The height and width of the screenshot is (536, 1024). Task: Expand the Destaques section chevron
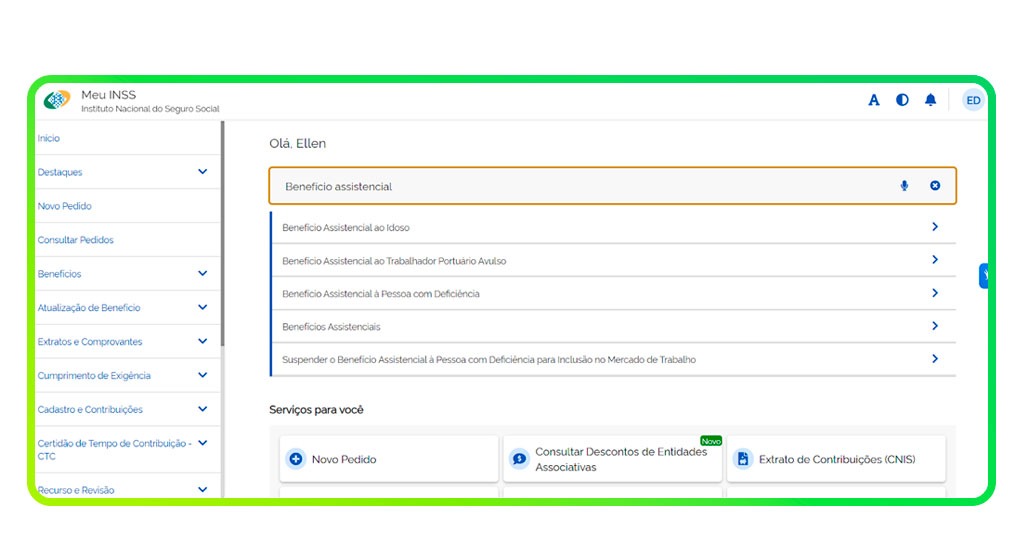[x=202, y=172]
